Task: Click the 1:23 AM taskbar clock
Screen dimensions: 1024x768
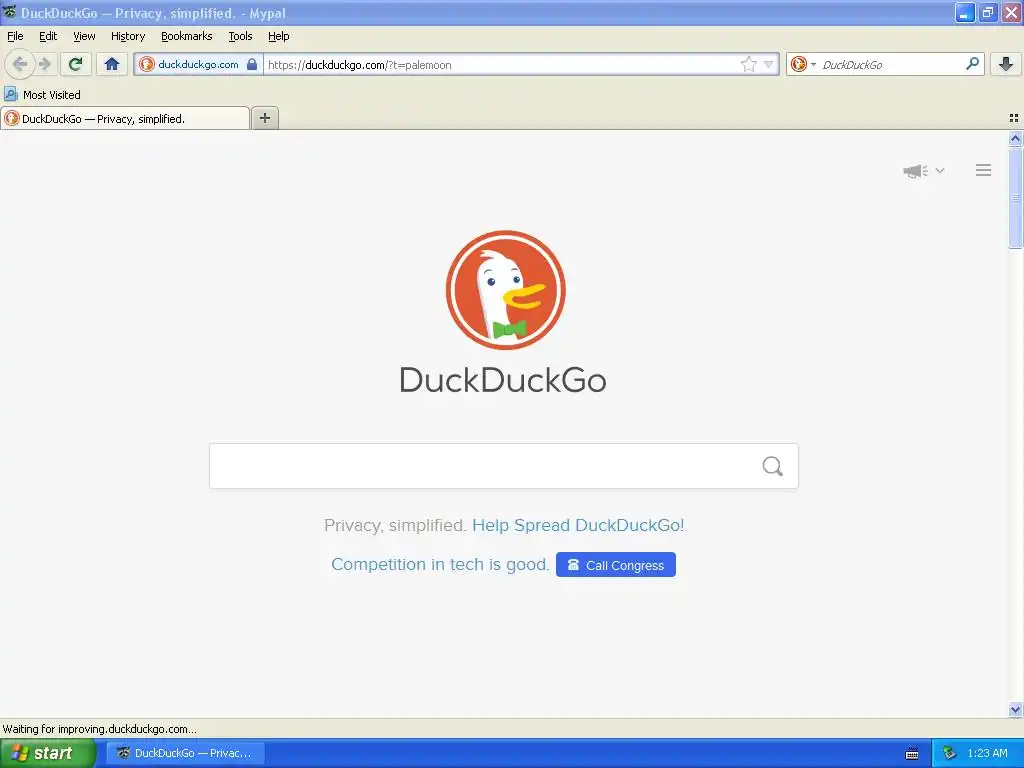Action: tap(987, 753)
